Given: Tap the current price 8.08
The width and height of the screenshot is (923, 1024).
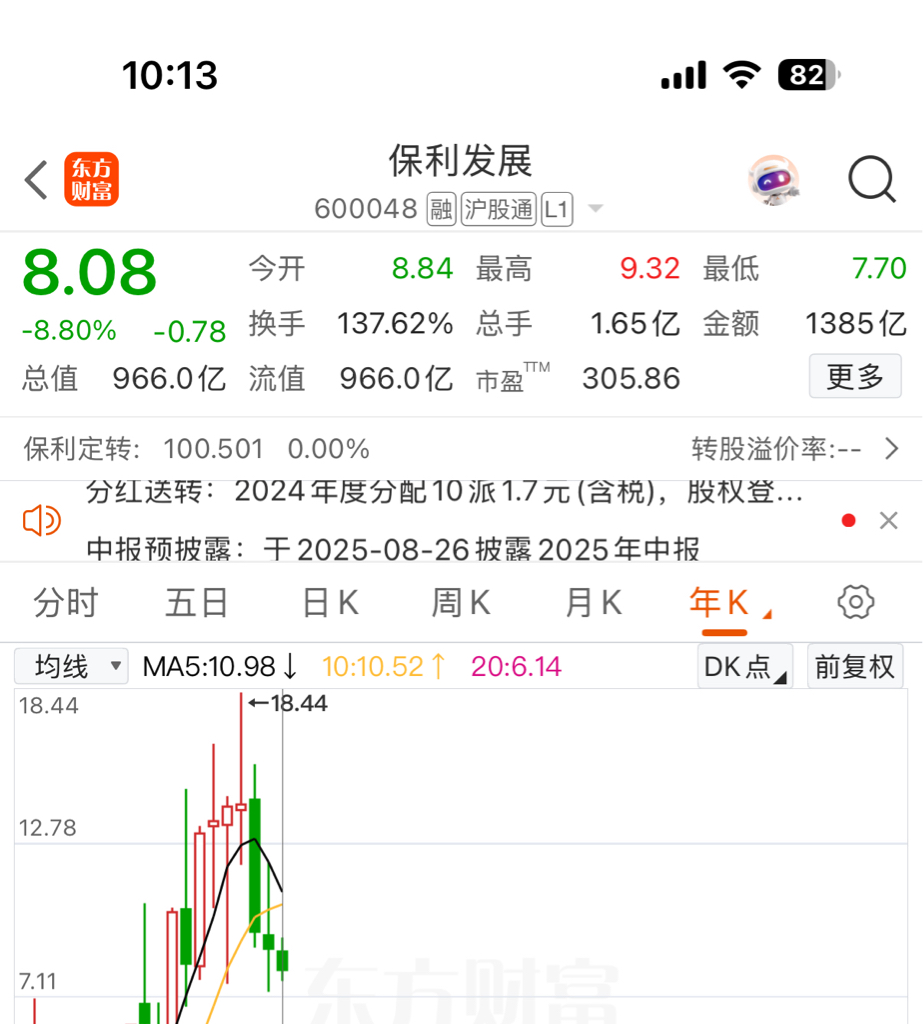Looking at the screenshot, I should [x=89, y=272].
